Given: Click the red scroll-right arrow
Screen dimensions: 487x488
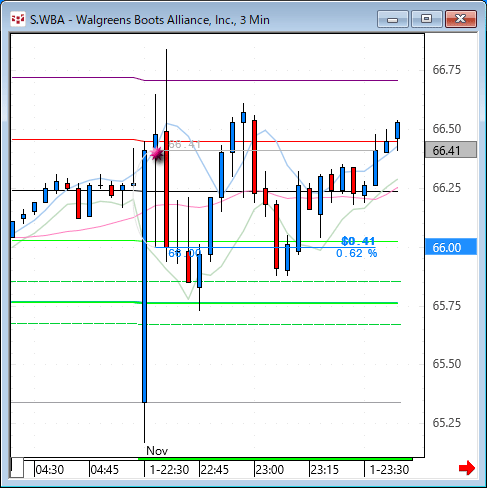Looking at the screenshot, I should point(467,468).
